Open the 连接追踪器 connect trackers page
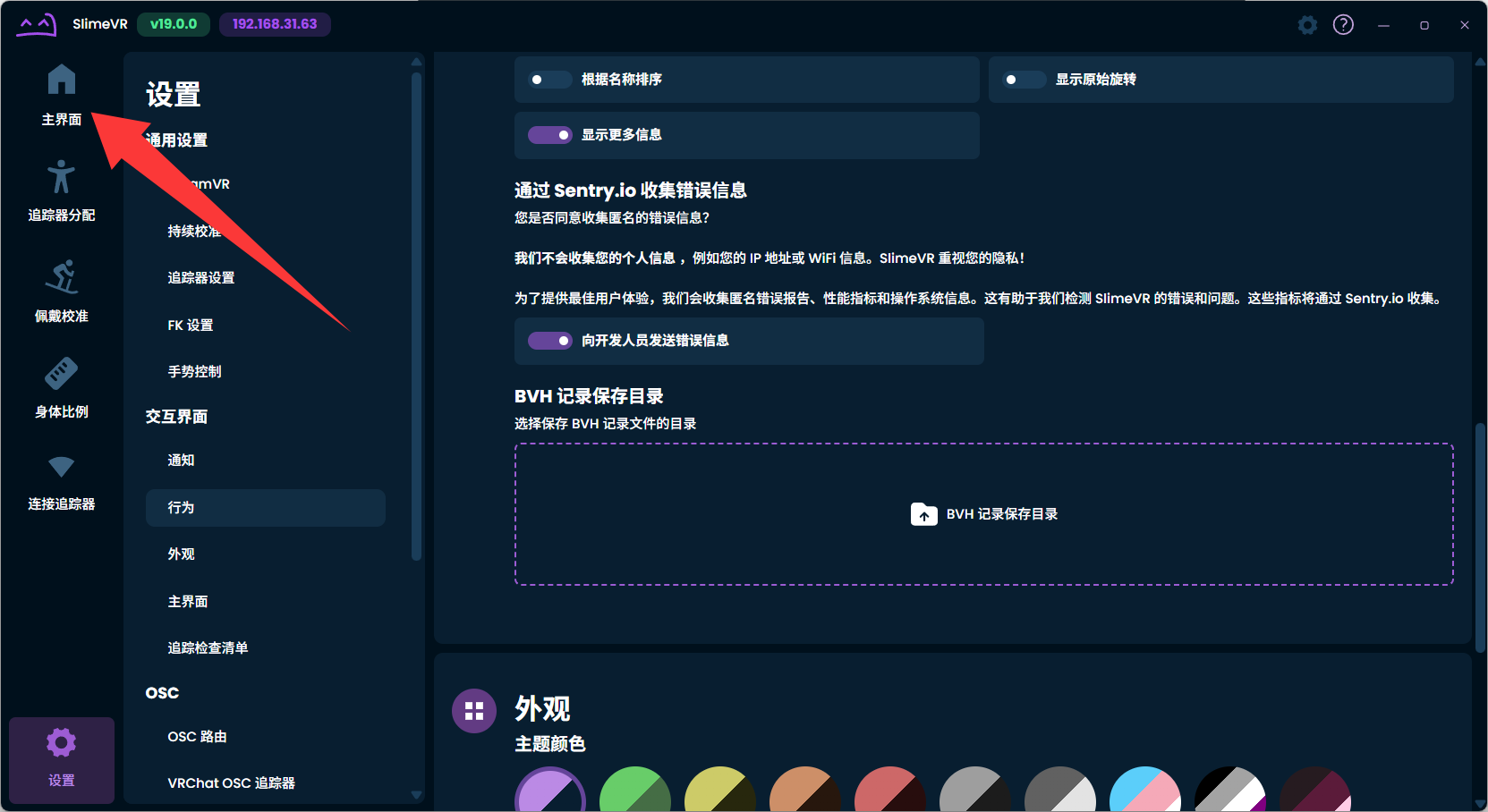Screen dimensions: 1488x812 [62, 483]
